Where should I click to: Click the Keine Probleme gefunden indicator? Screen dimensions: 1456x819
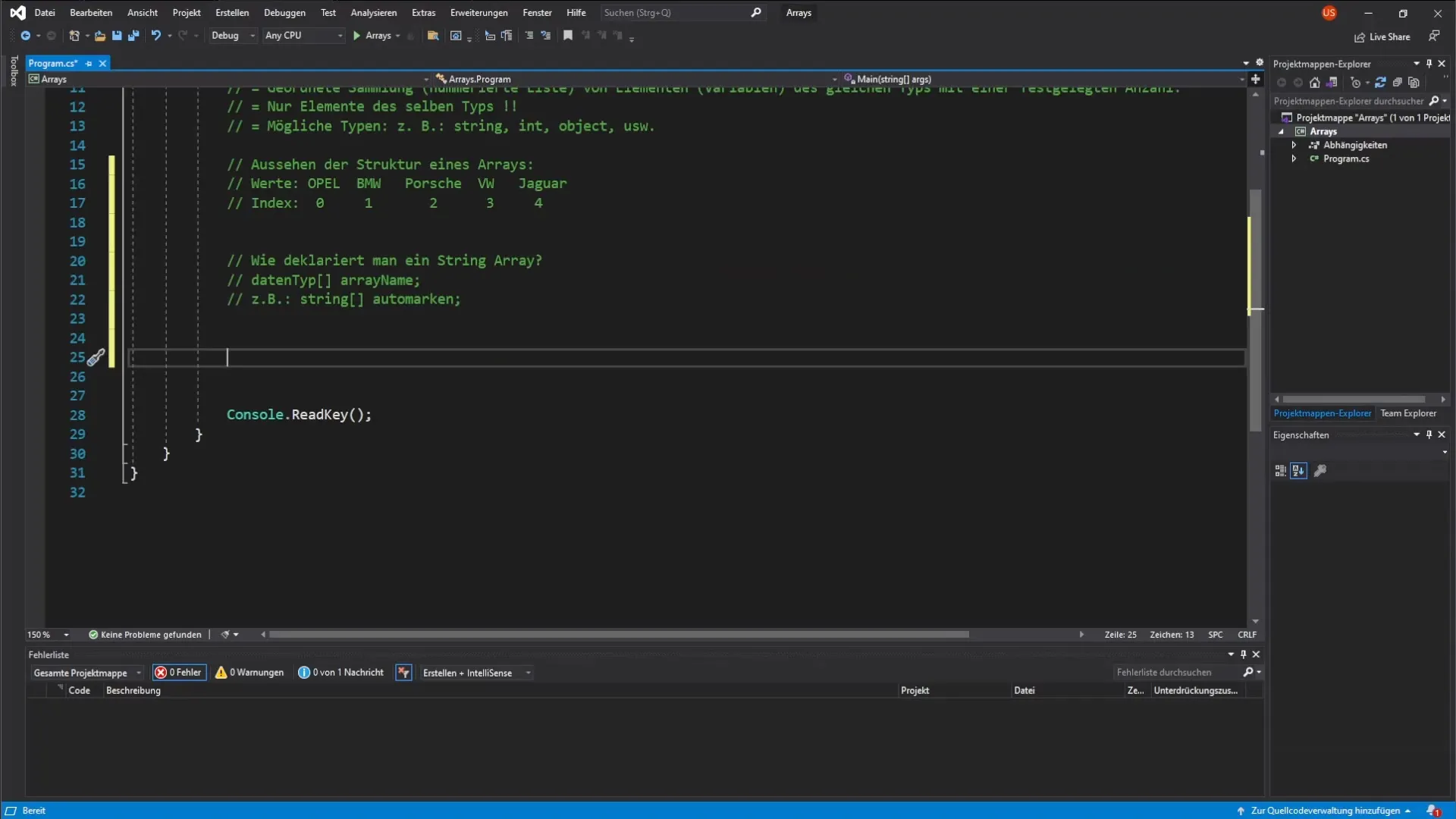click(x=145, y=635)
